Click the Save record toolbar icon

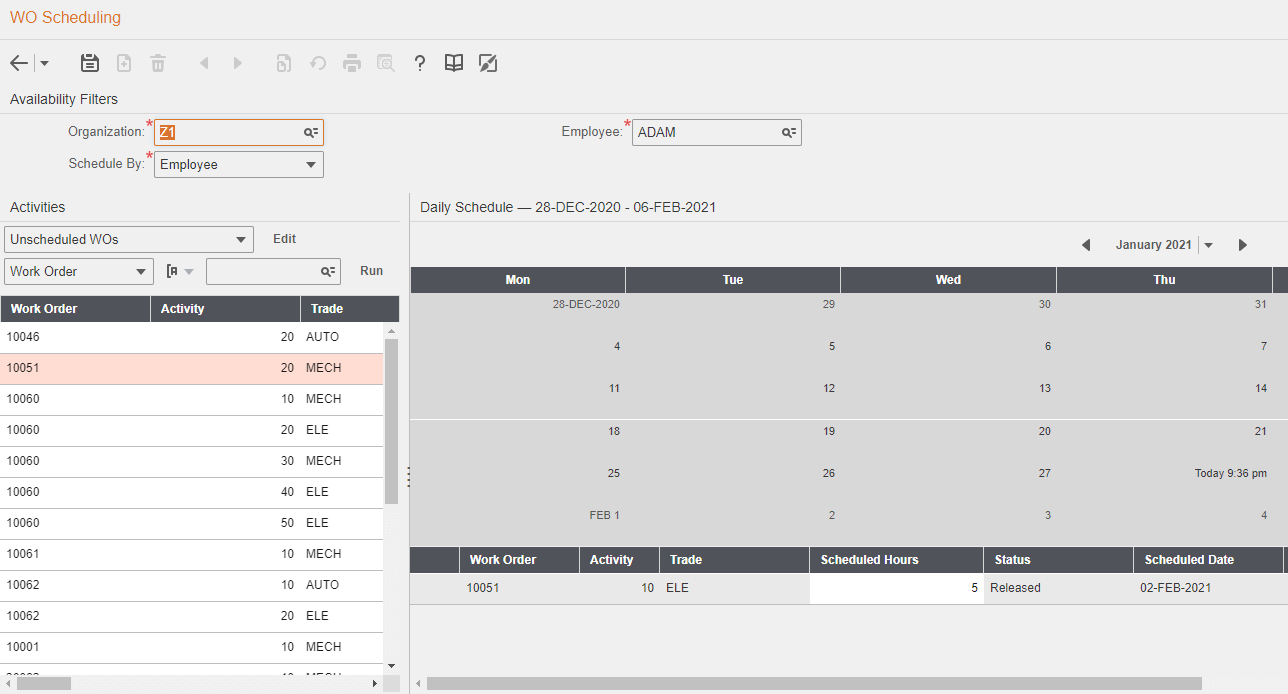pyautogui.click(x=90, y=63)
